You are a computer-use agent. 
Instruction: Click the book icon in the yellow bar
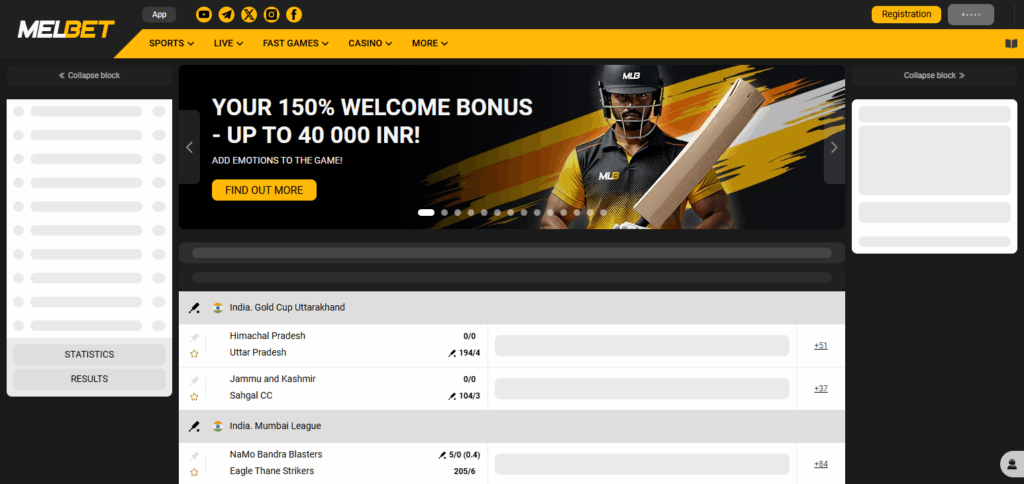coord(1011,44)
